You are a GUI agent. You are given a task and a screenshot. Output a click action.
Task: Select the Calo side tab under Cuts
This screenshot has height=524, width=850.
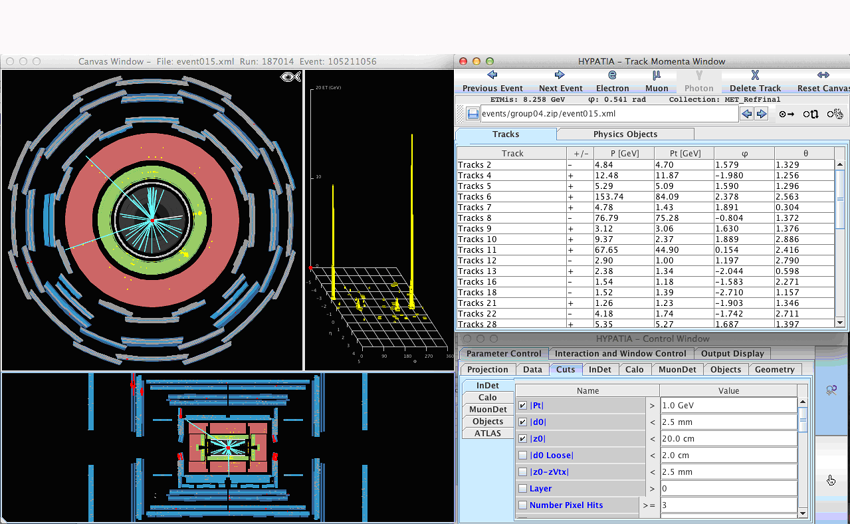coord(487,397)
